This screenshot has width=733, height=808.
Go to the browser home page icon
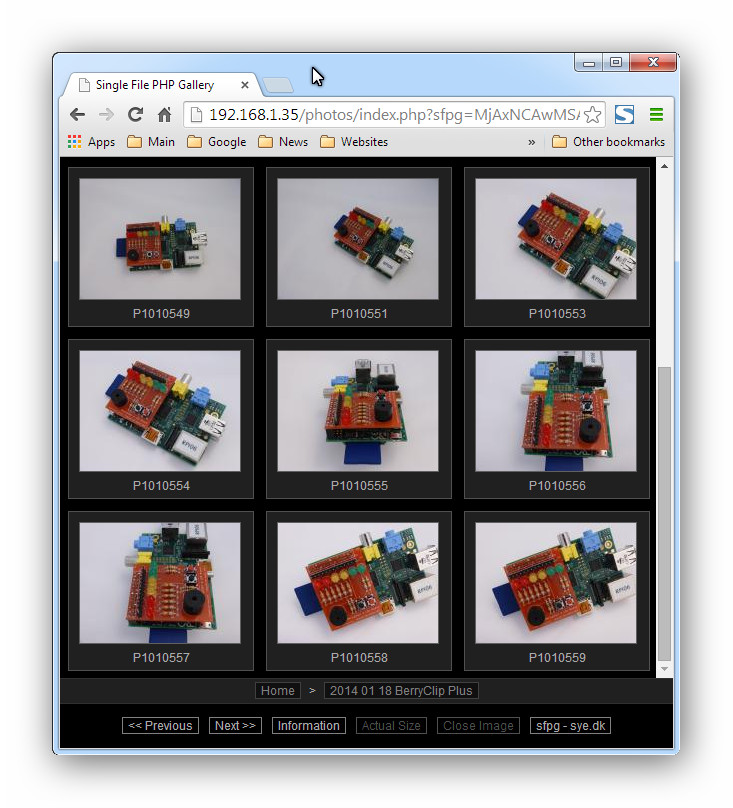point(164,115)
